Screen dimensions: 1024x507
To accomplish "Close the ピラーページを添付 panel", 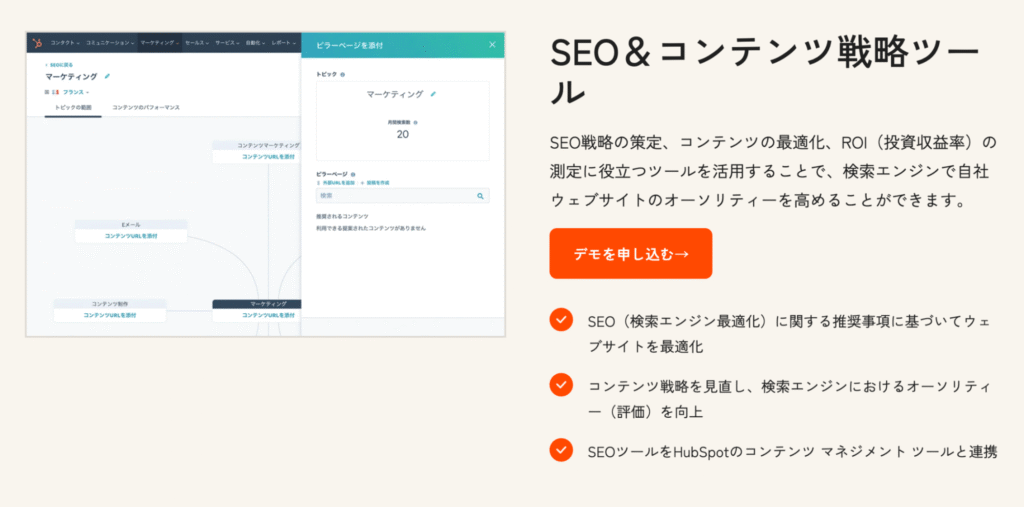I will tap(492, 45).
